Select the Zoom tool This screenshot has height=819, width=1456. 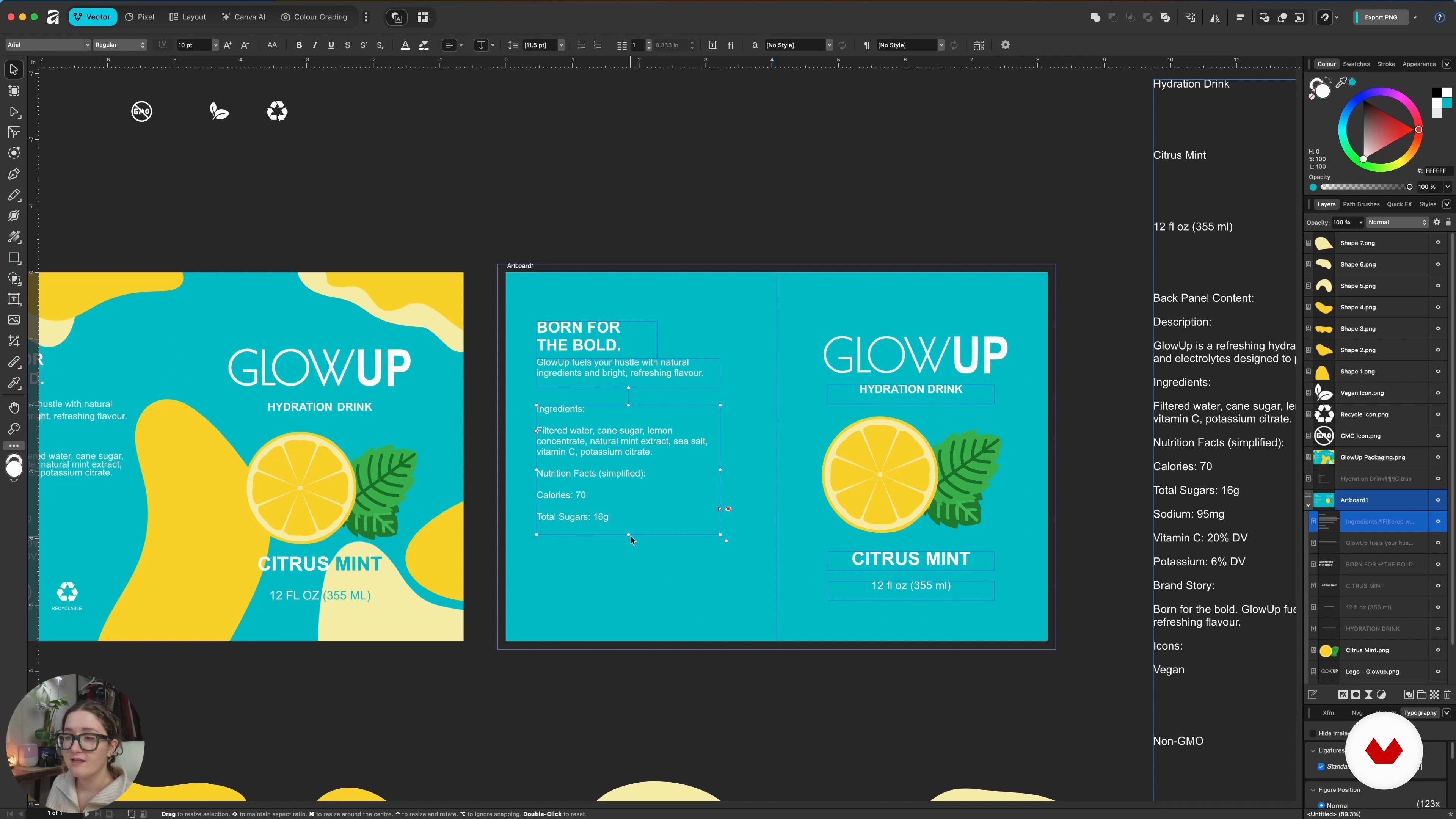point(14,429)
